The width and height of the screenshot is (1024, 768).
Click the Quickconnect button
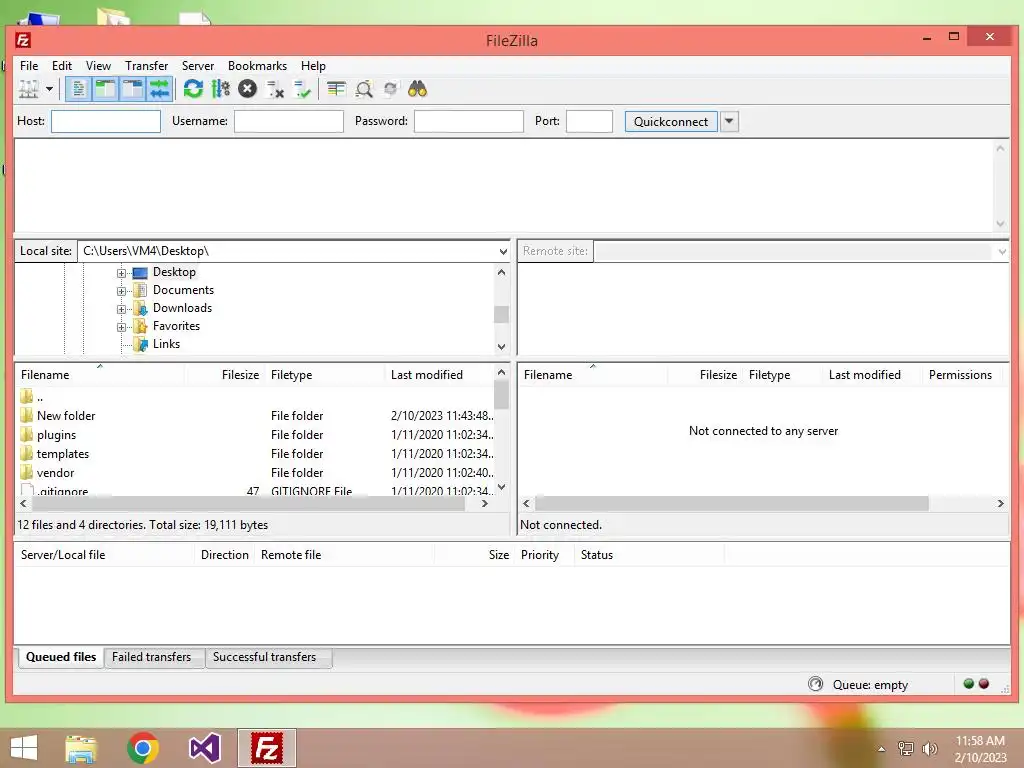pos(671,121)
